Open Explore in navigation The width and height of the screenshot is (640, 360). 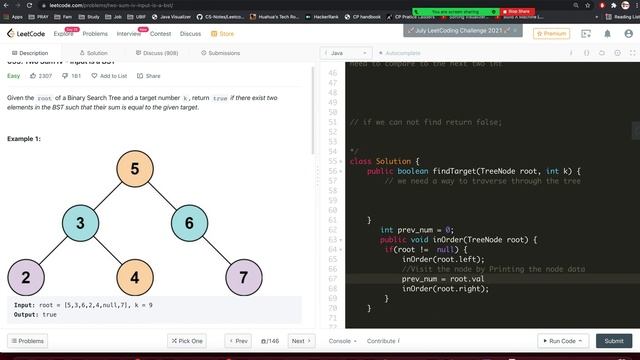(63, 34)
